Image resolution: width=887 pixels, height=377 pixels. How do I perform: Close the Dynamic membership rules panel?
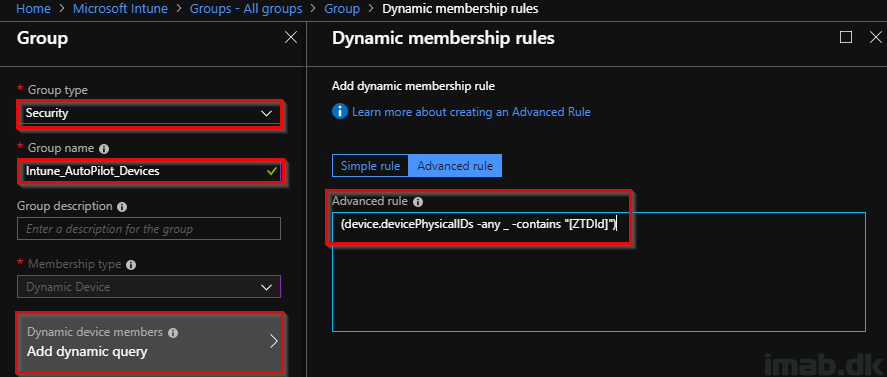point(875,37)
